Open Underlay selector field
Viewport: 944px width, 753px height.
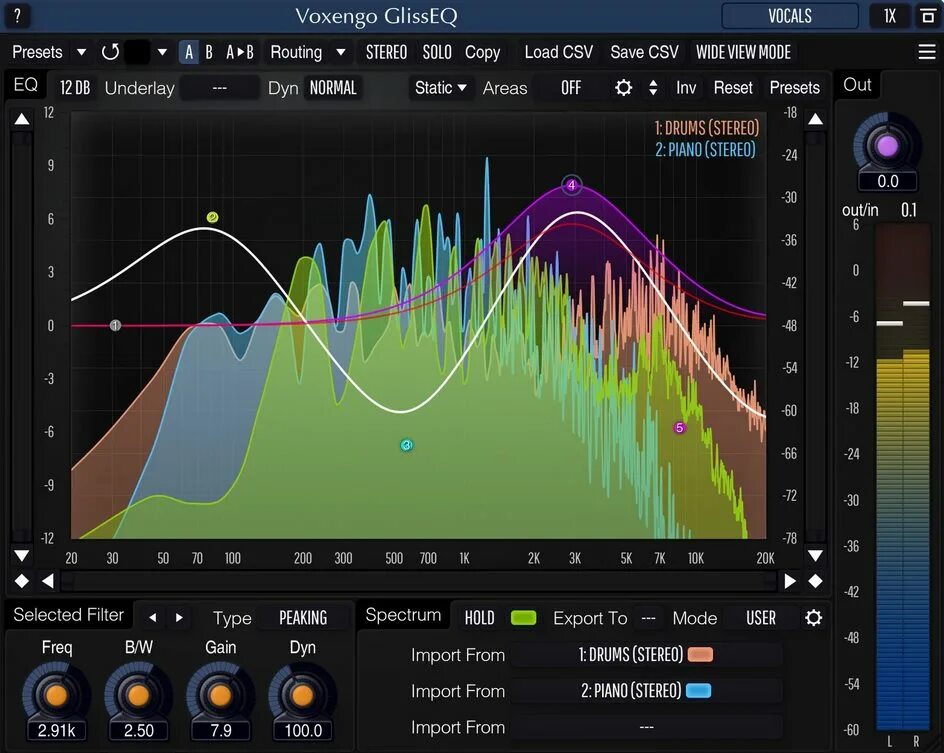click(220, 88)
